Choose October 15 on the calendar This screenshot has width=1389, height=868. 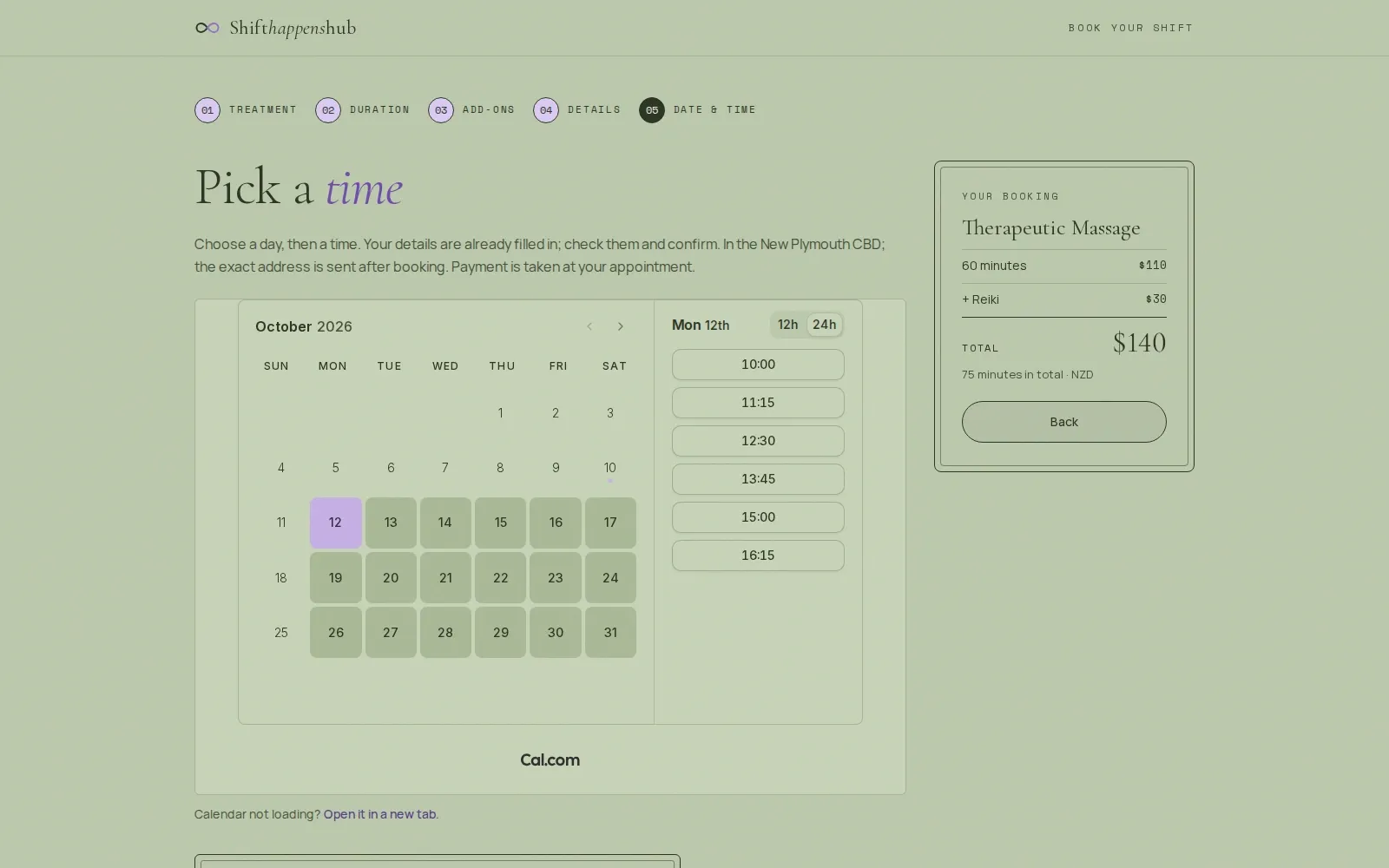501,523
